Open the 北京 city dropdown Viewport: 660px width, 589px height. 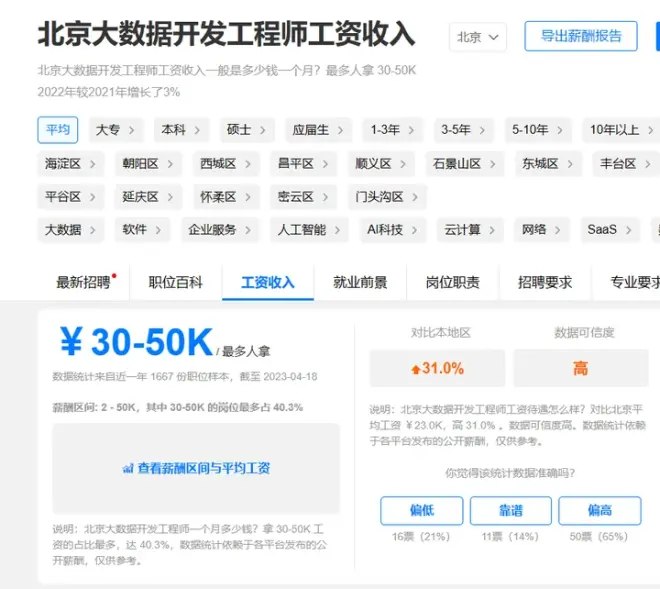click(x=477, y=37)
